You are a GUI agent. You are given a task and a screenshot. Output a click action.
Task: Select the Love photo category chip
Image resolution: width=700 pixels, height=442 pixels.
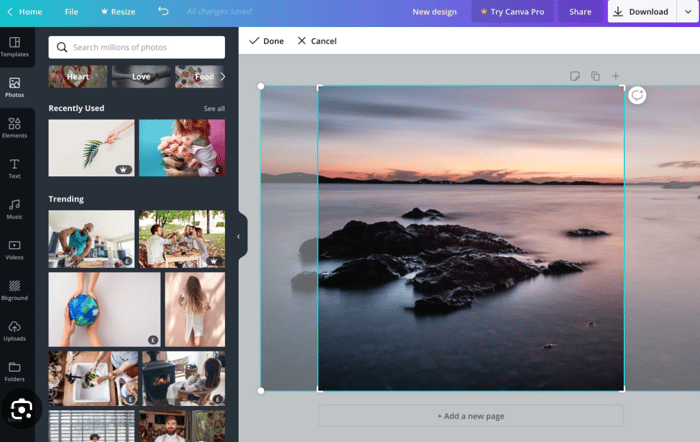(141, 77)
